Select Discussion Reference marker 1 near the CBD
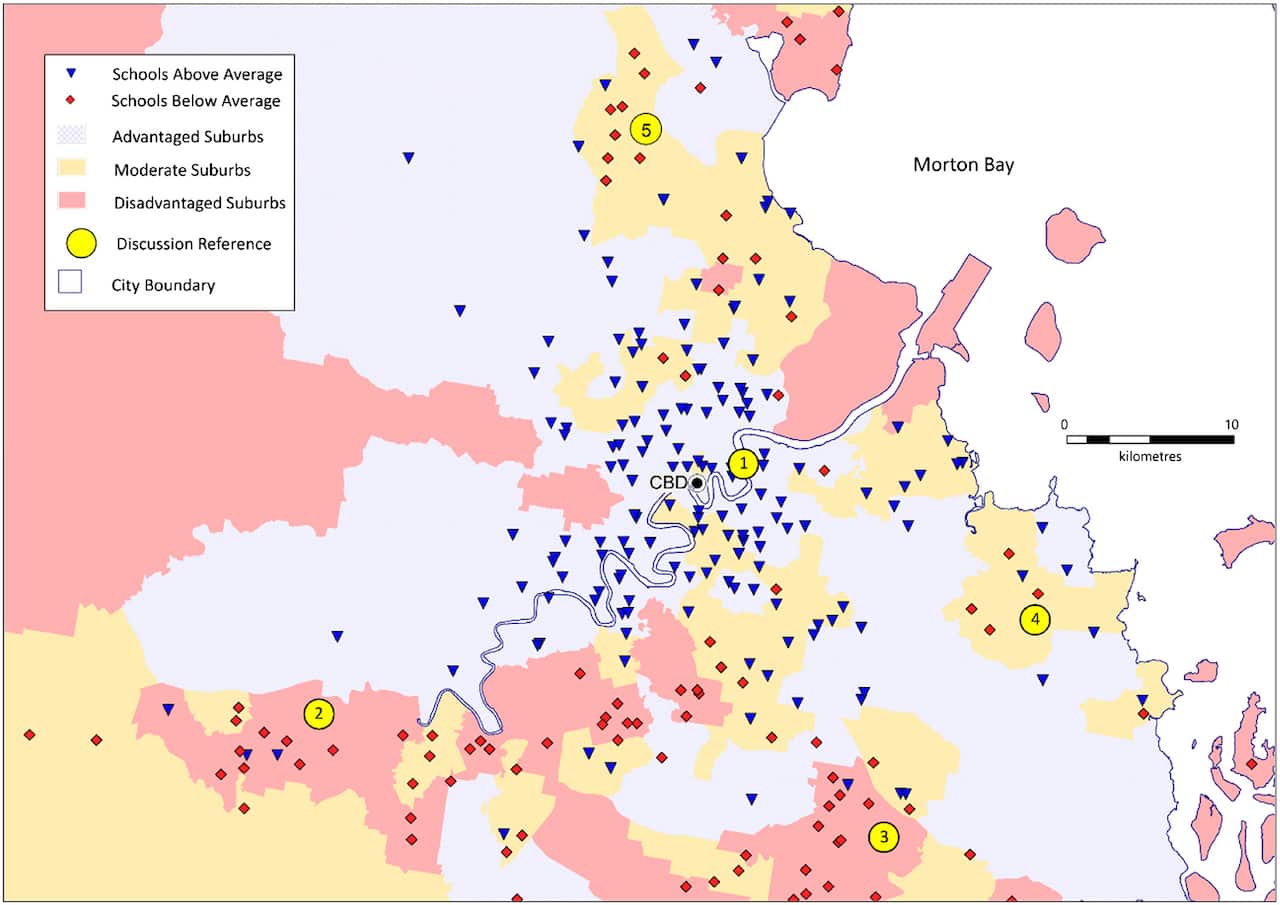1280x905 pixels. coord(744,463)
